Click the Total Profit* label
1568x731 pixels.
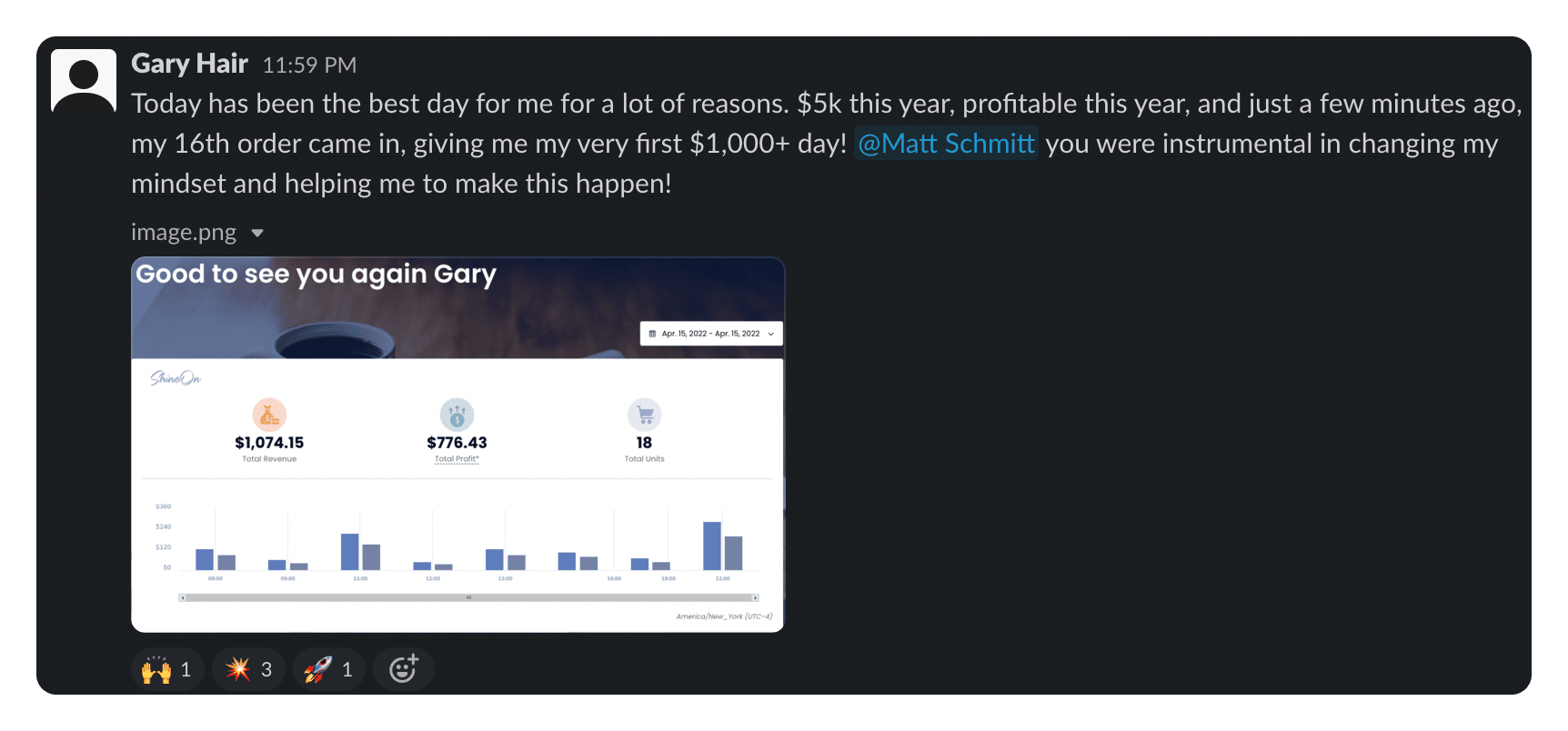point(457,459)
